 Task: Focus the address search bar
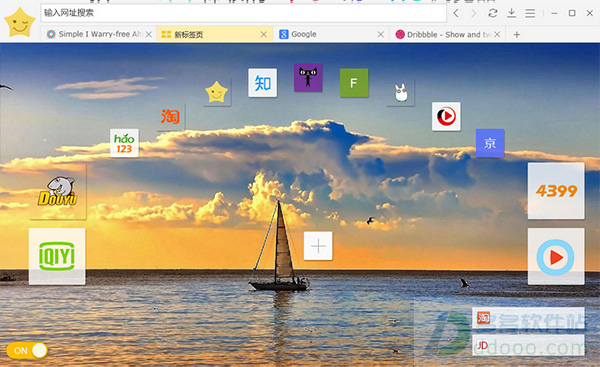243,13
